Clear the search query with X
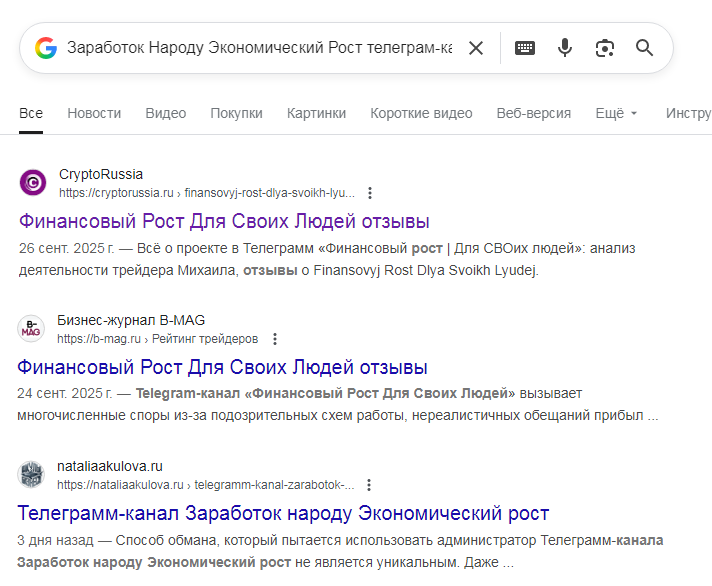The width and height of the screenshot is (712, 586). (x=476, y=48)
